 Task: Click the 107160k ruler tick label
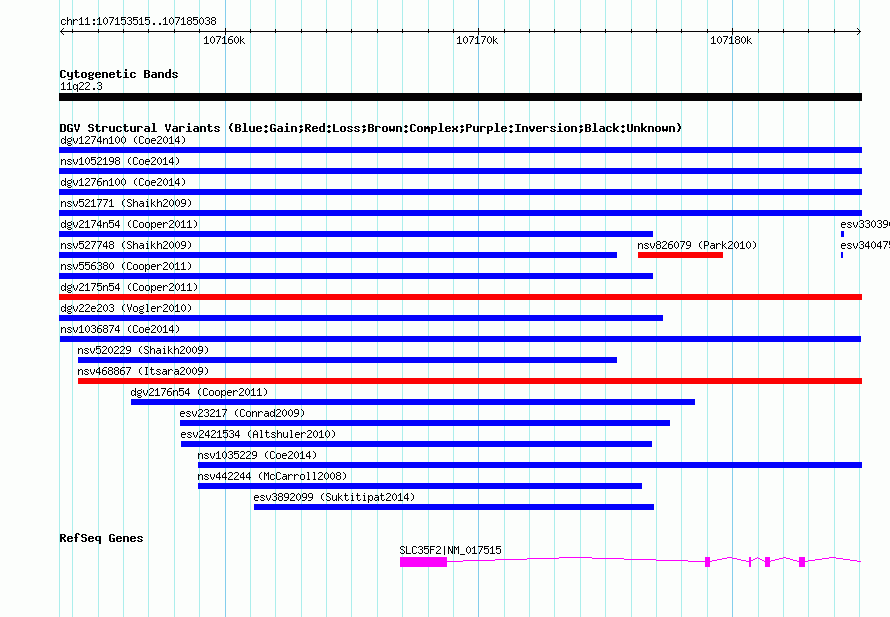tap(224, 40)
